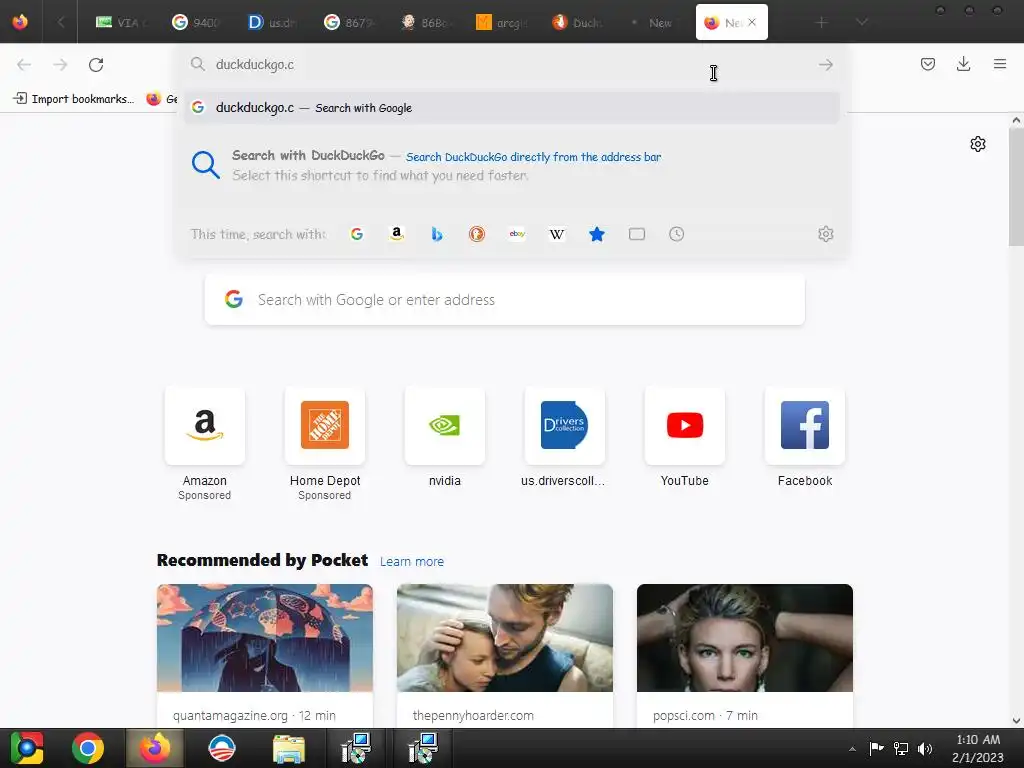Switch to the VIA tab
1024x768 pixels.
point(121,22)
